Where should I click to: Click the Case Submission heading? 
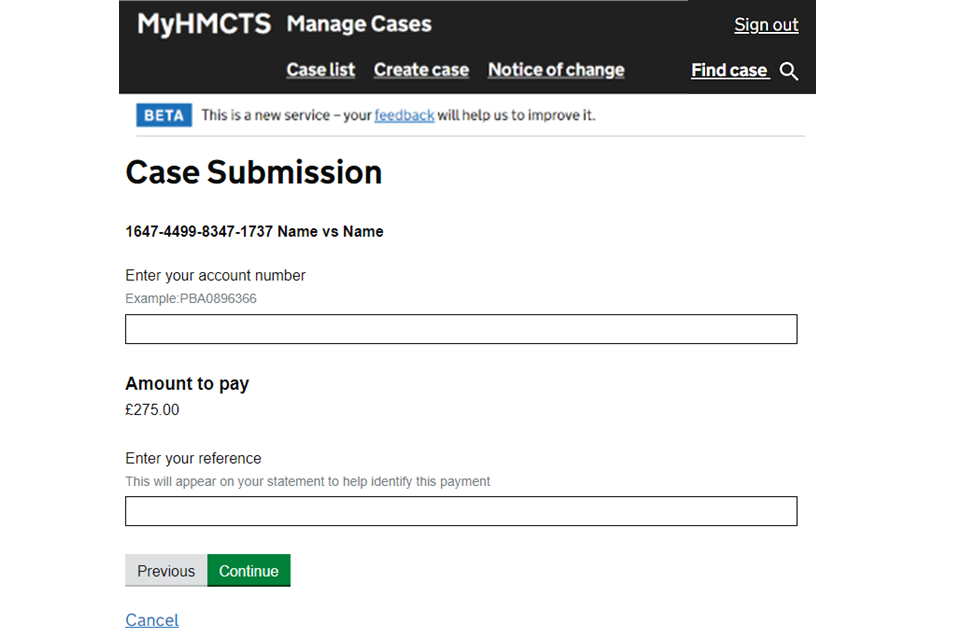tap(253, 172)
